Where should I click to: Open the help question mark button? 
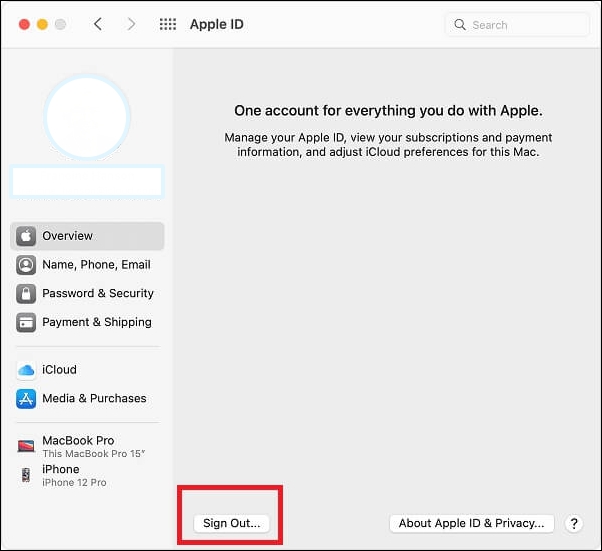574,523
